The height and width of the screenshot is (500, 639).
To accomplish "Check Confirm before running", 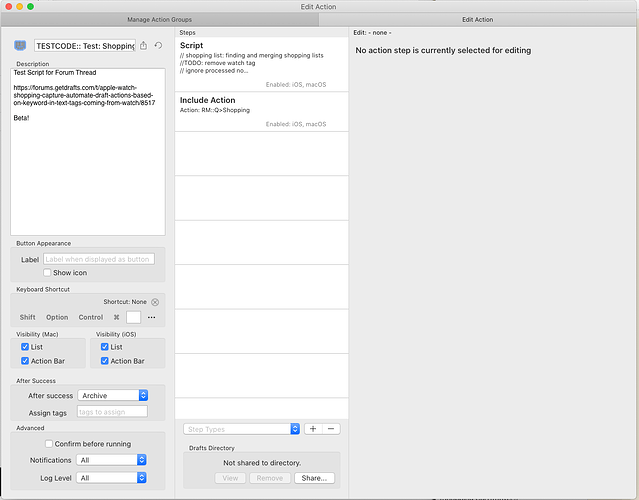I will point(49,444).
